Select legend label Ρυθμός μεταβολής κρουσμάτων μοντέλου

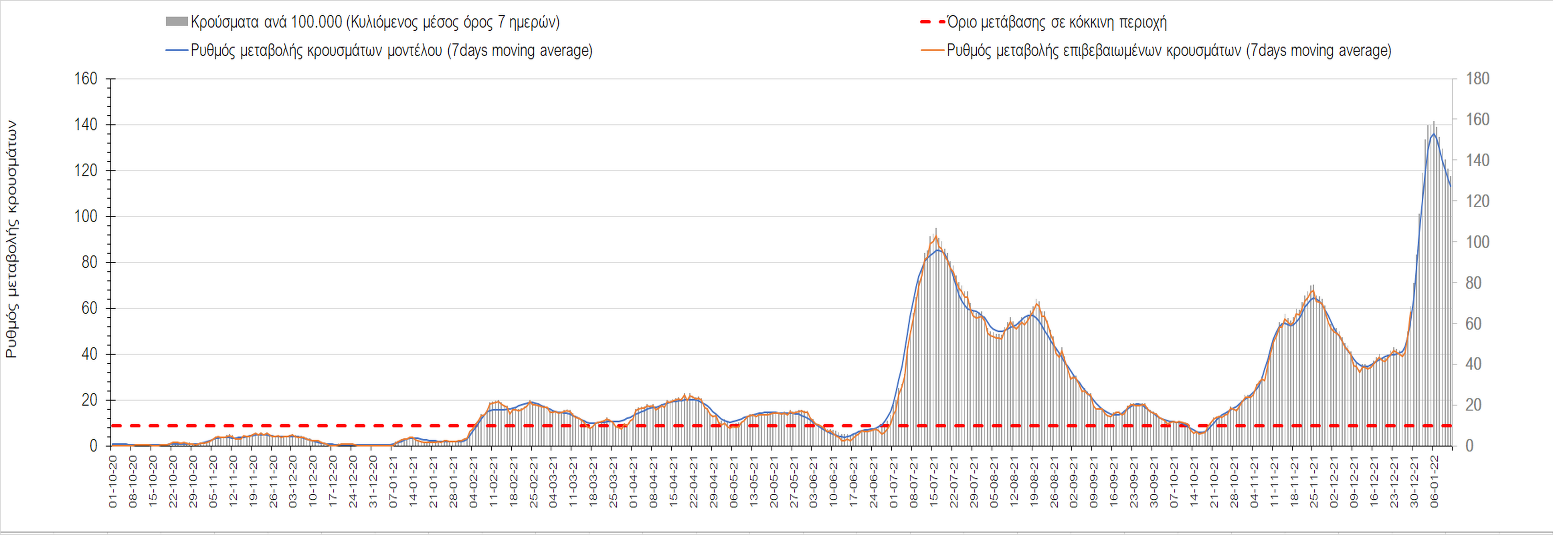[x=391, y=51]
